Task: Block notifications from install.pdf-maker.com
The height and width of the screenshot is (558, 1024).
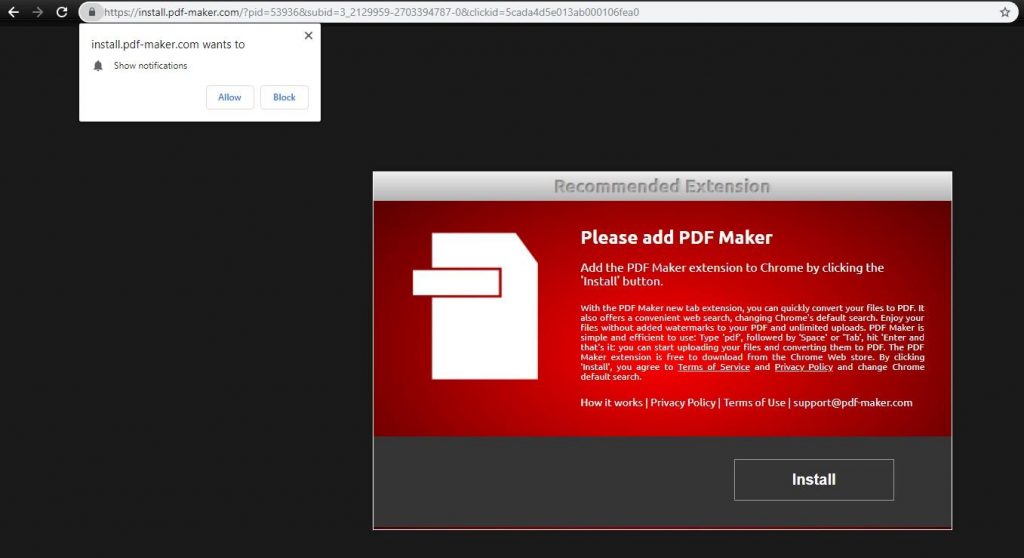Action: coord(284,97)
